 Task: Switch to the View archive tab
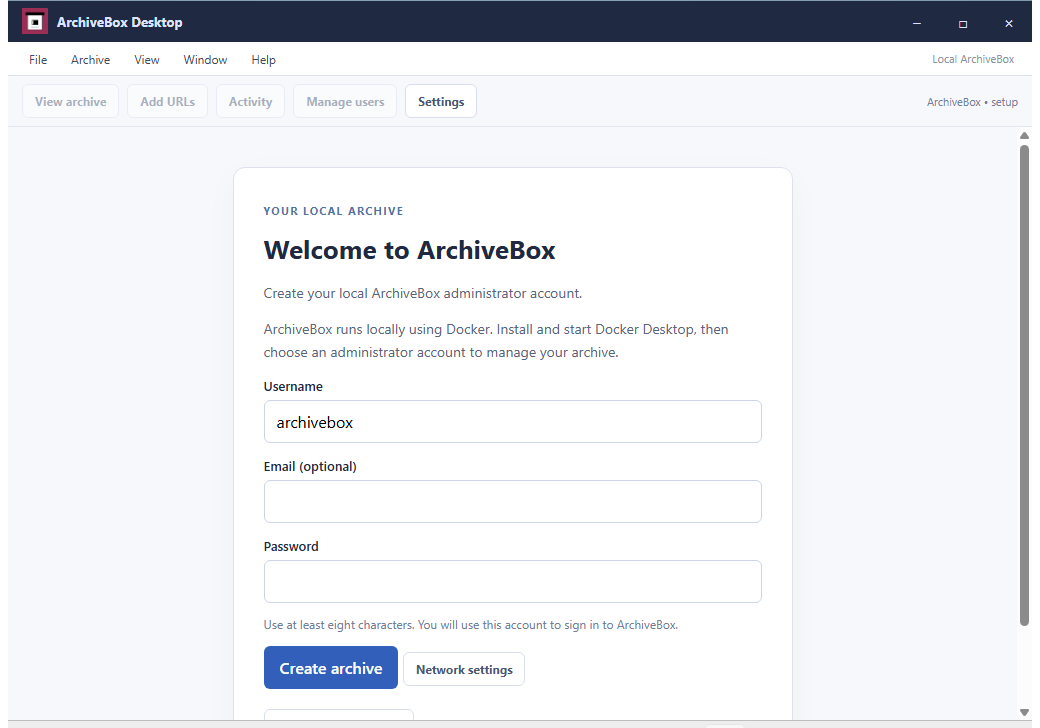pos(70,101)
